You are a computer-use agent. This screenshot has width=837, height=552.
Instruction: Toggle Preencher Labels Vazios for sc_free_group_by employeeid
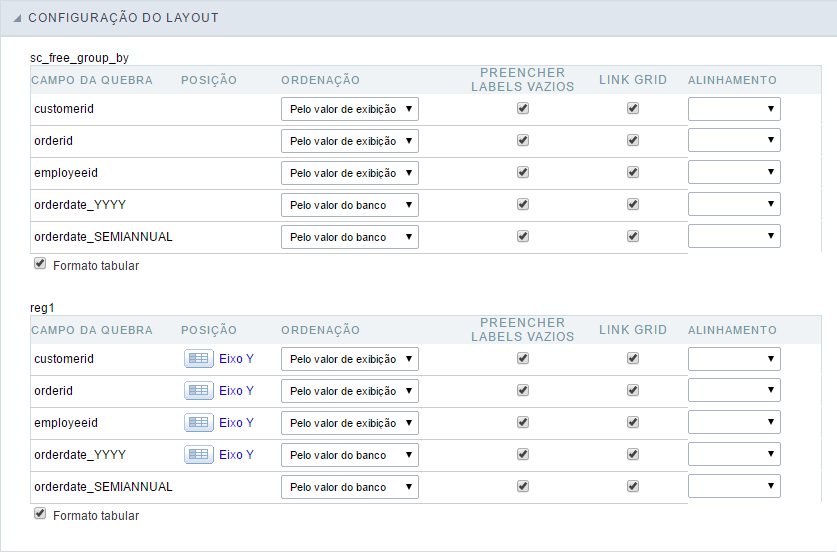523,172
